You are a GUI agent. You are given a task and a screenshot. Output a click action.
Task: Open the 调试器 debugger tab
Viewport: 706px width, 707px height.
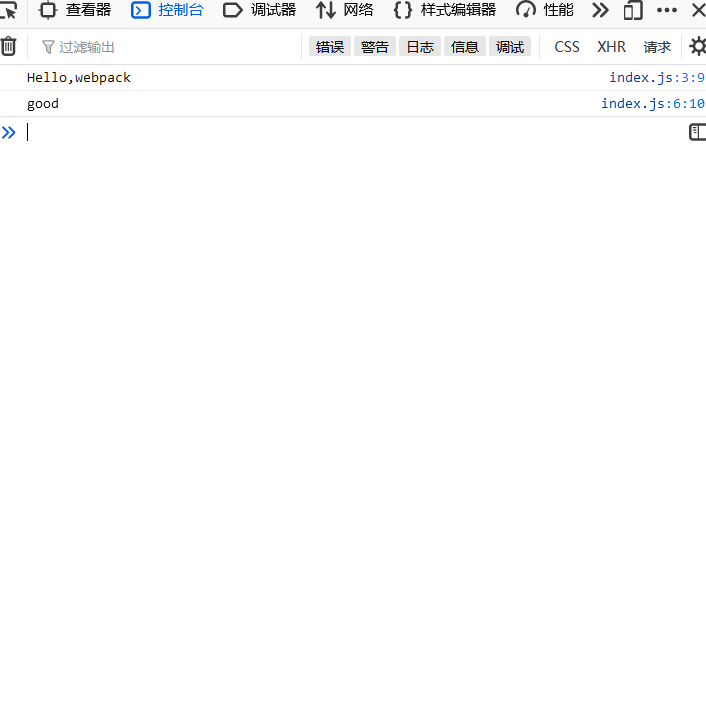coord(260,10)
